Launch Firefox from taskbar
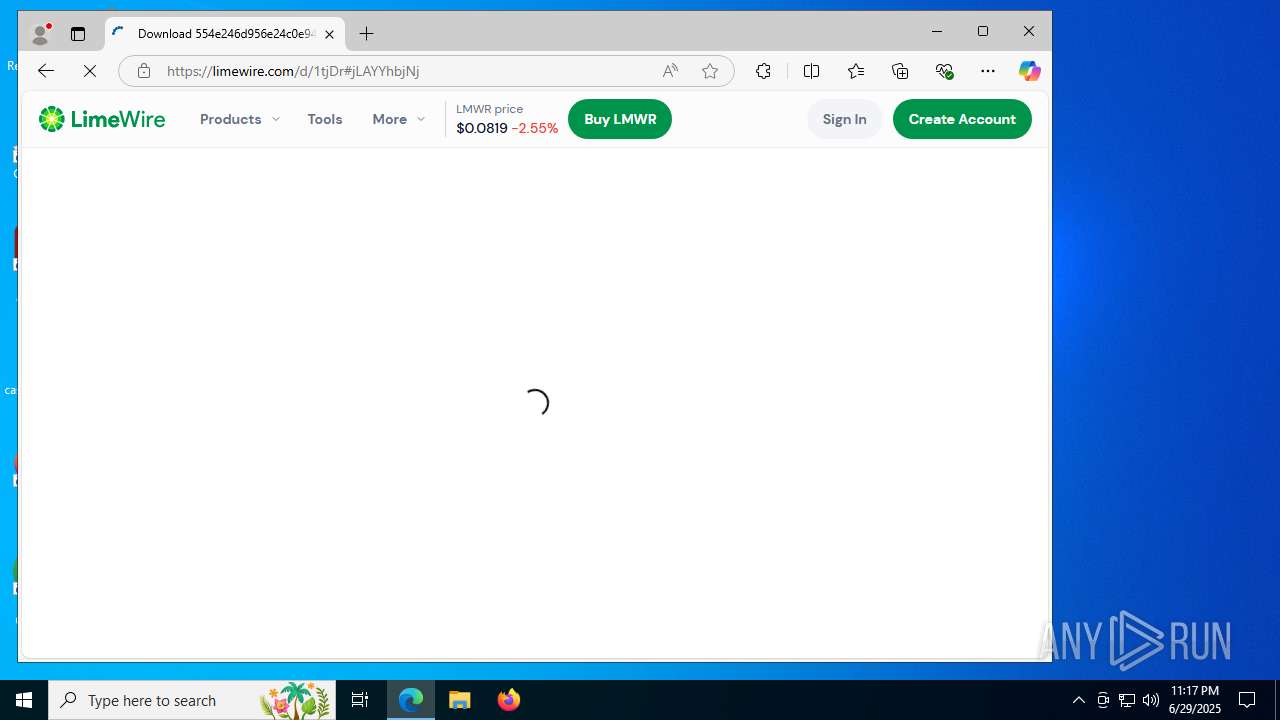The height and width of the screenshot is (720, 1280). (x=509, y=700)
